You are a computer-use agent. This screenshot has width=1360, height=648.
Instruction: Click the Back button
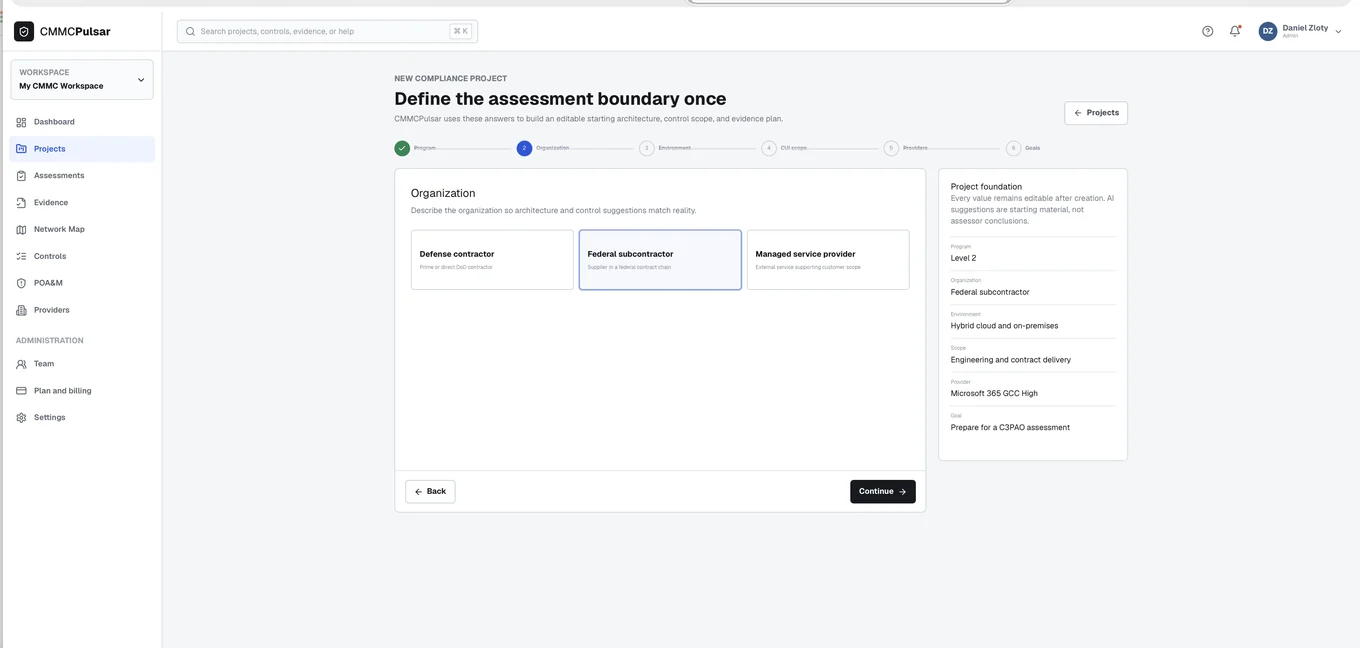[430, 492]
